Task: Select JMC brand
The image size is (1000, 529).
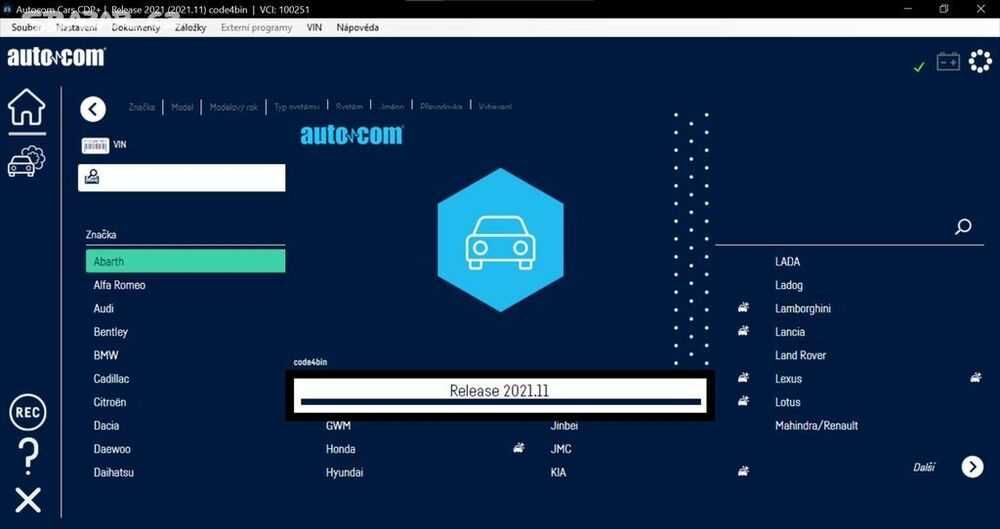Action: [x=561, y=449]
